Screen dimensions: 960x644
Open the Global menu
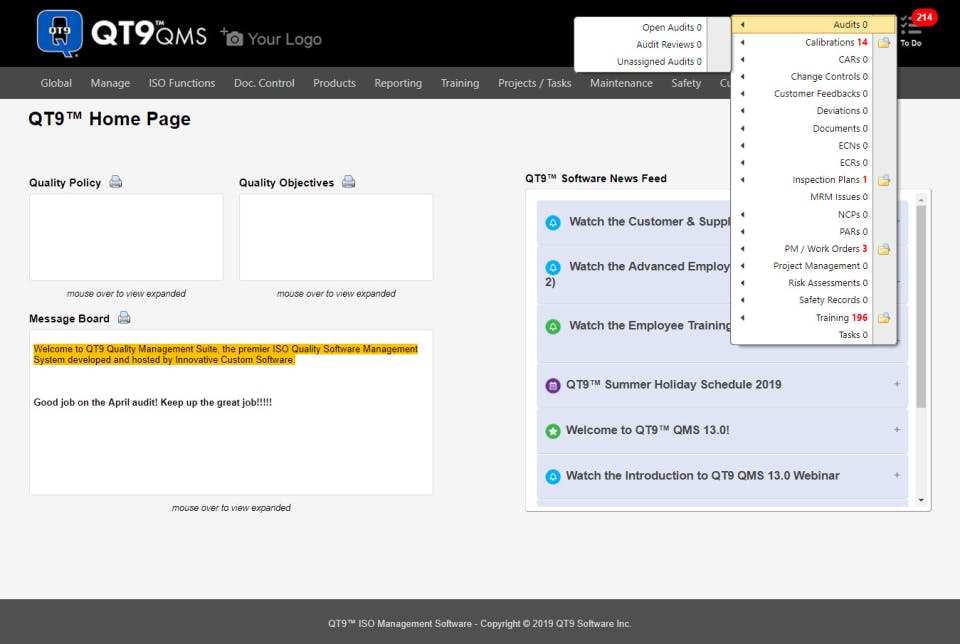[56, 83]
